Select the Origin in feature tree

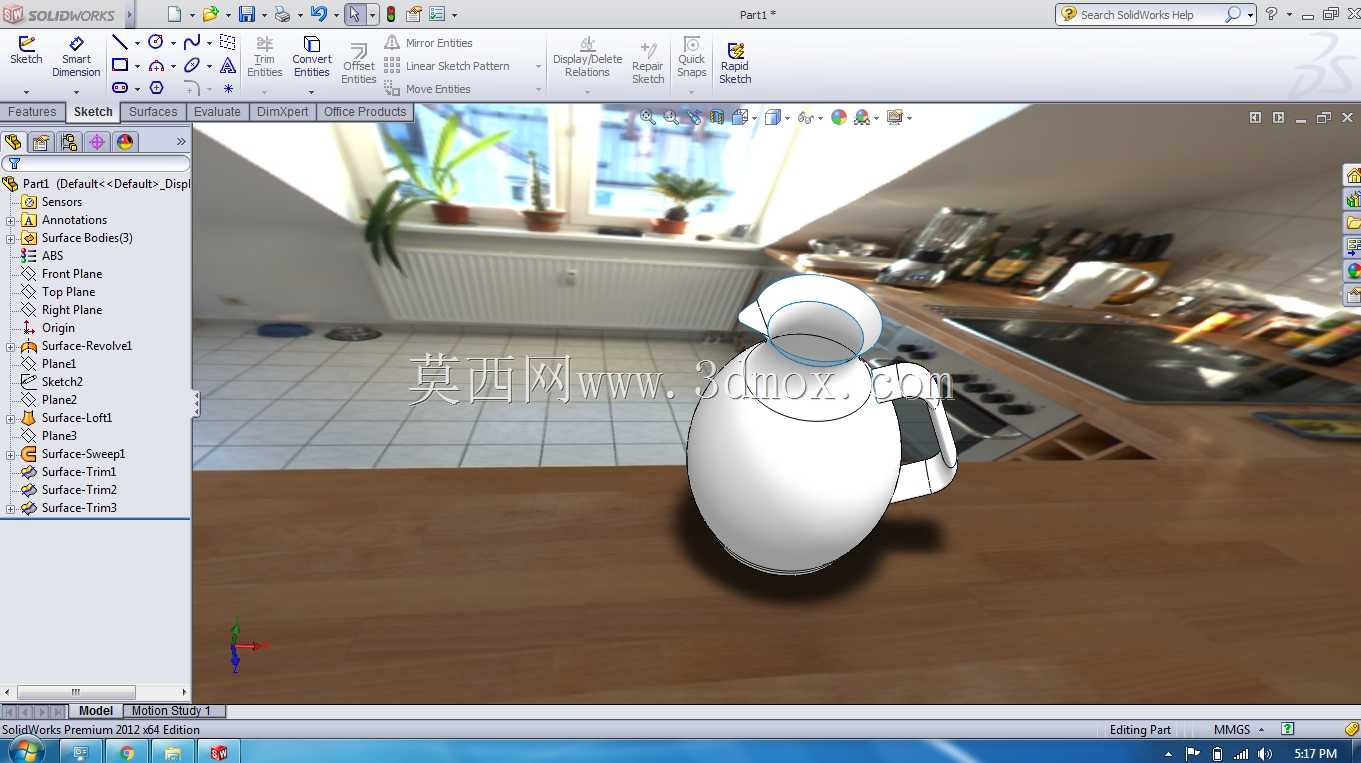click(58, 328)
